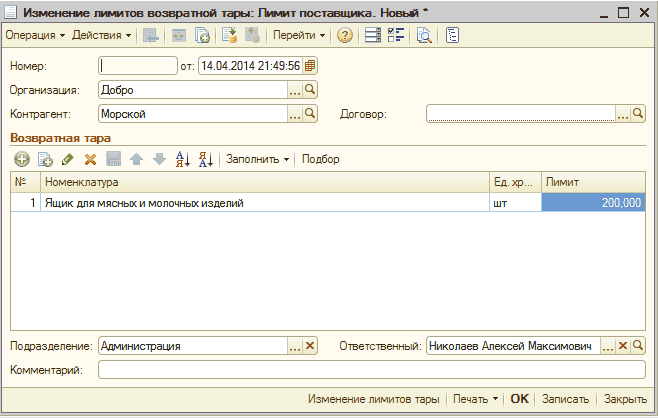
Task: Sort table descending Я-А icon
Action: pos(206,159)
